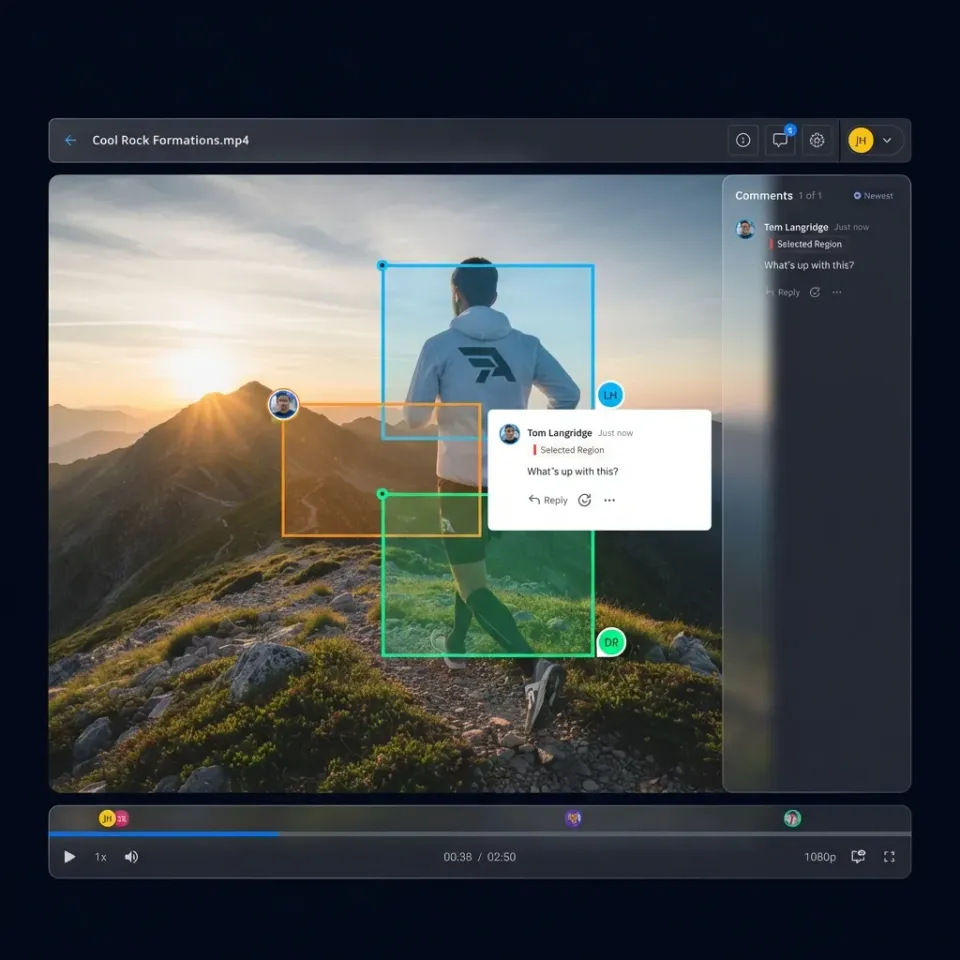960x960 pixels.
Task: Click the purple avatar marker on the timeline
Action: point(574,818)
